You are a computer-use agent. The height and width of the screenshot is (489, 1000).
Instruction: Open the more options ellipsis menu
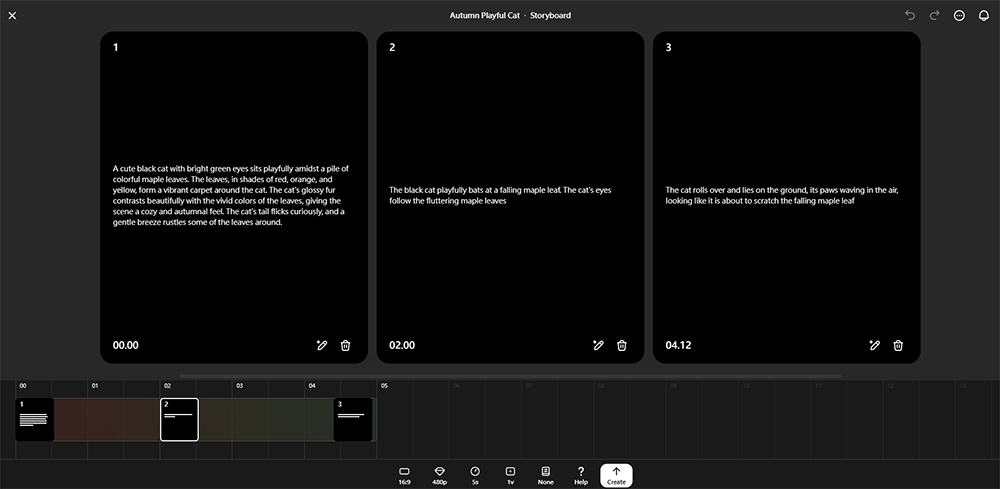coord(959,15)
